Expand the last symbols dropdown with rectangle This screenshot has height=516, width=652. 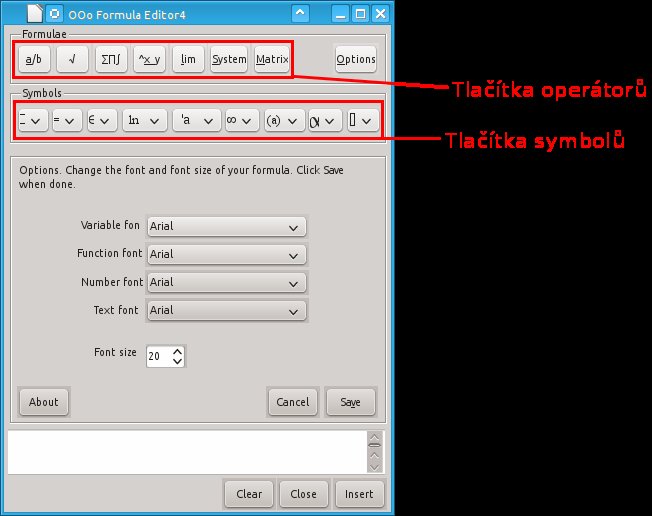pos(363,121)
